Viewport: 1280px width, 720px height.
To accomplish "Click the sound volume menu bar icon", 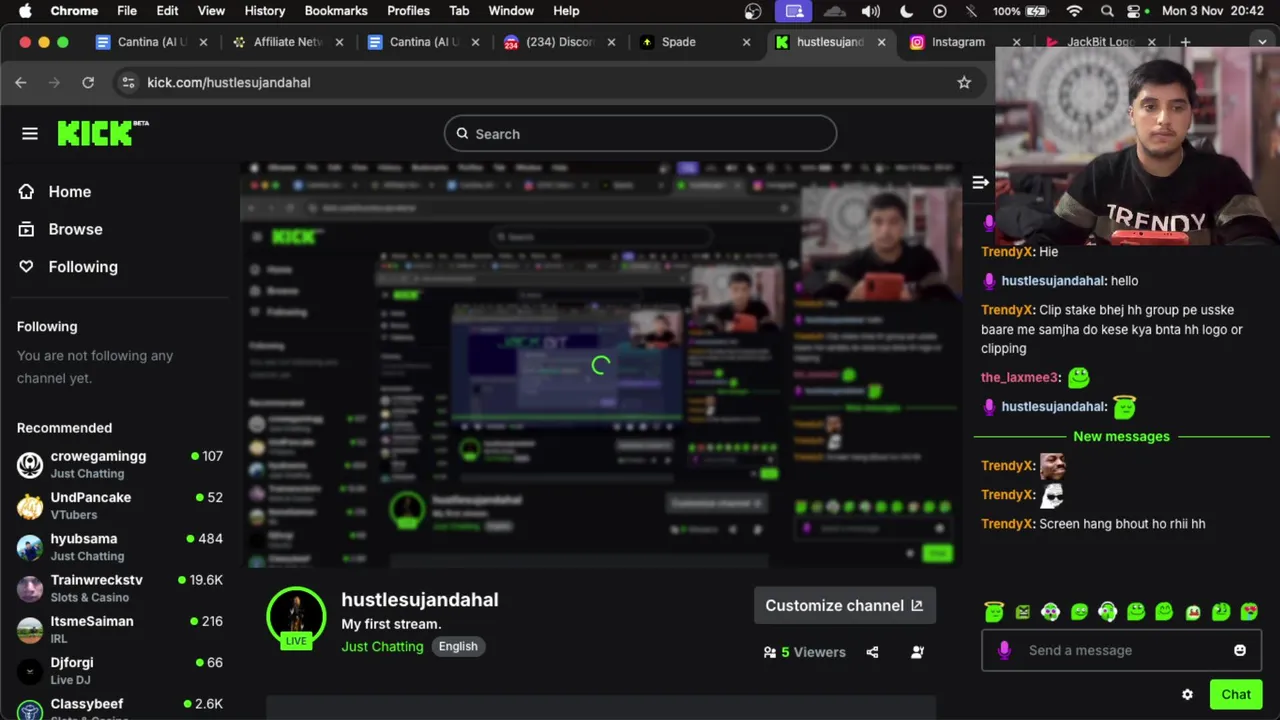I will click(871, 11).
